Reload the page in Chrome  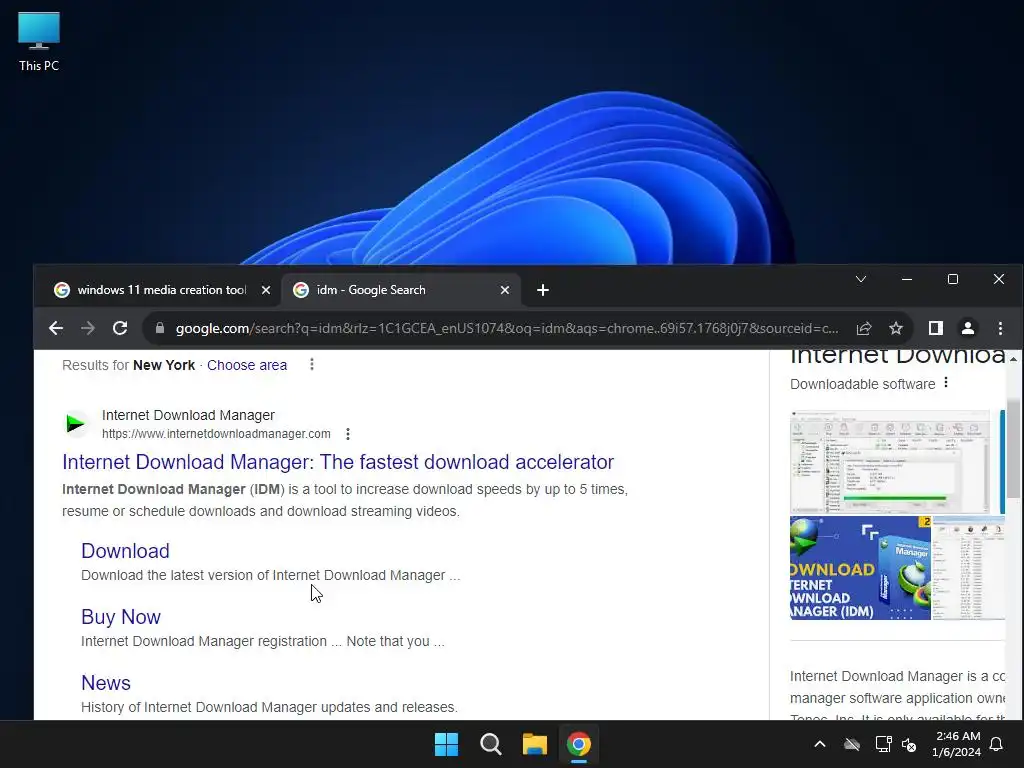click(x=120, y=328)
